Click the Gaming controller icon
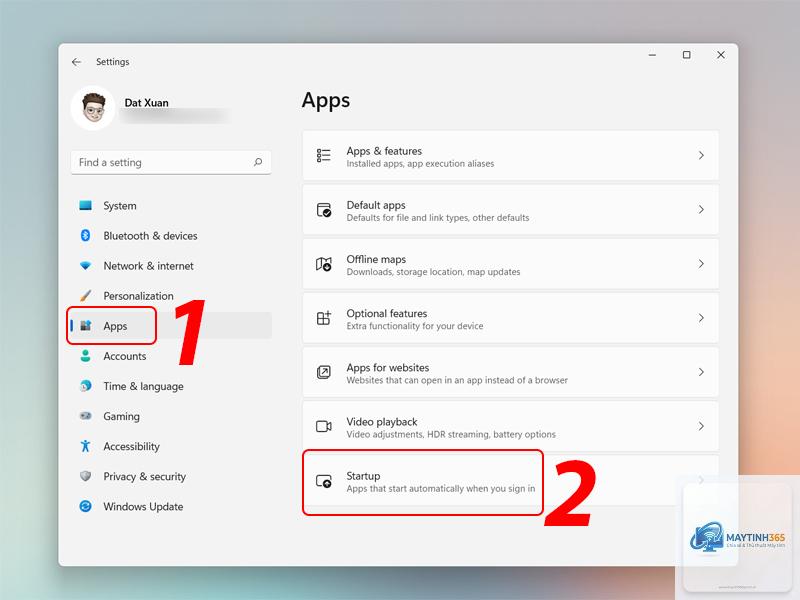Viewport: 800px width, 600px height. pos(86,416)
